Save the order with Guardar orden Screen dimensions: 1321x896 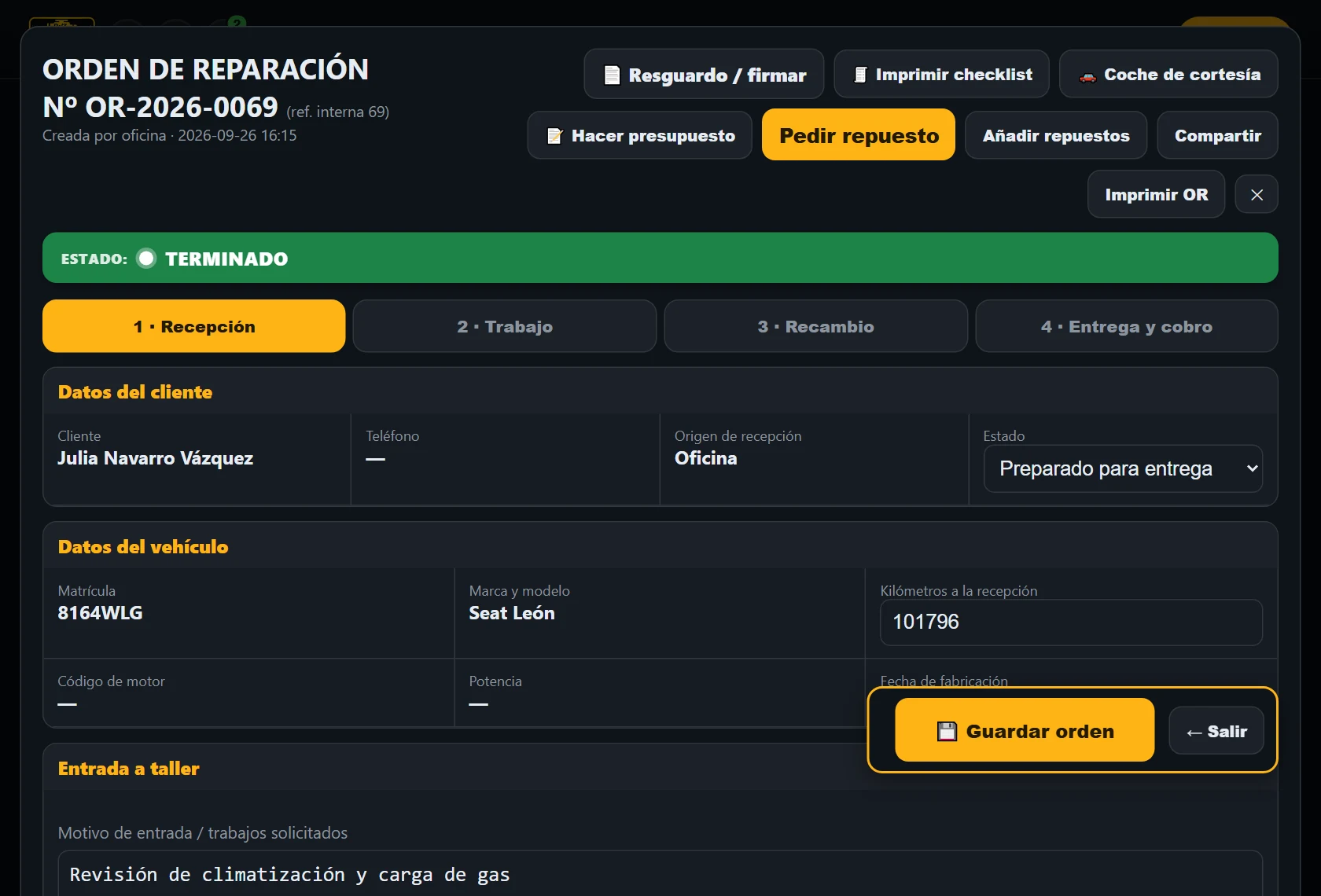click(1025, 730)
